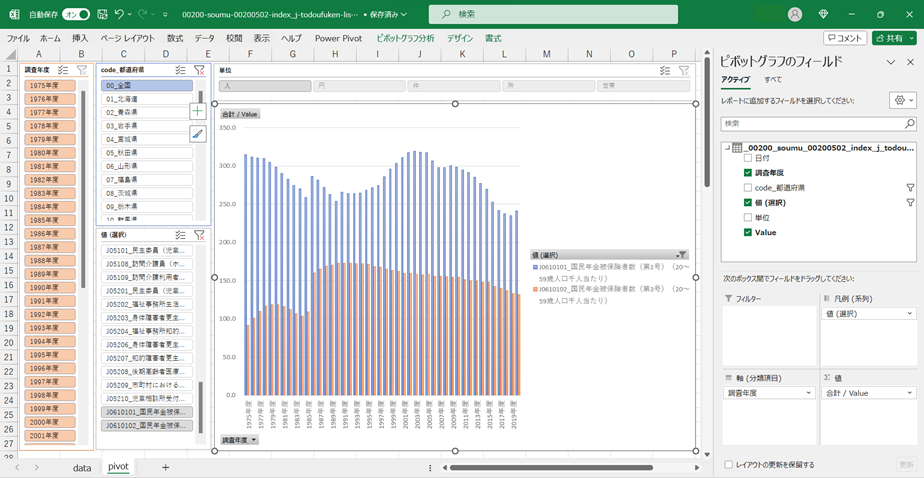Switch to the data sheet tab
Screen dimensions: 924x478
coord(82,467)
